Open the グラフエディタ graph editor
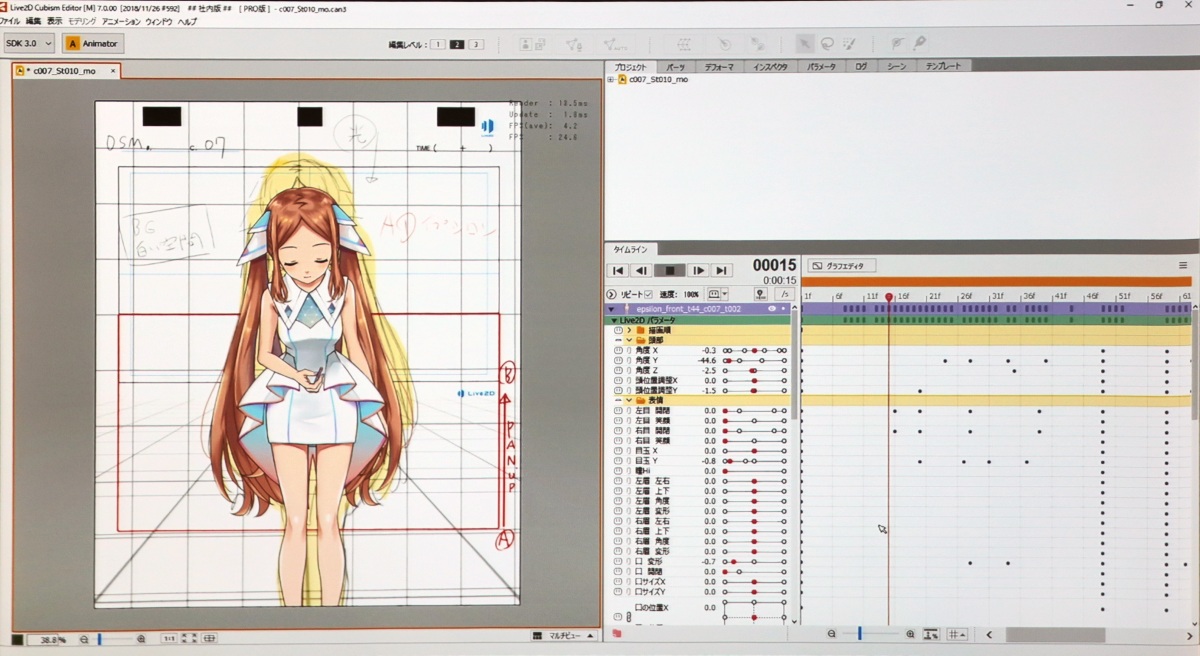This screenshot has width=1200, height=656. click(842, 266)
